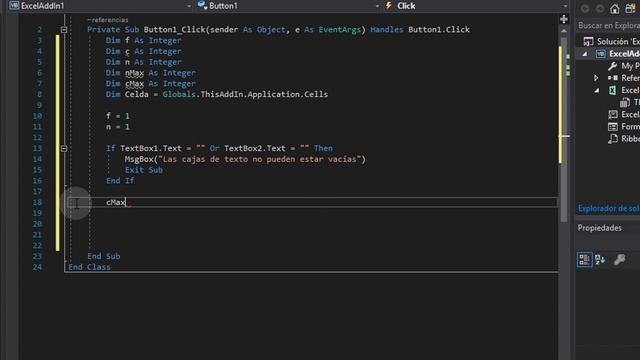Click the scroll up arrow of code editor
The image size is (640, 360).
pos(564,31)
